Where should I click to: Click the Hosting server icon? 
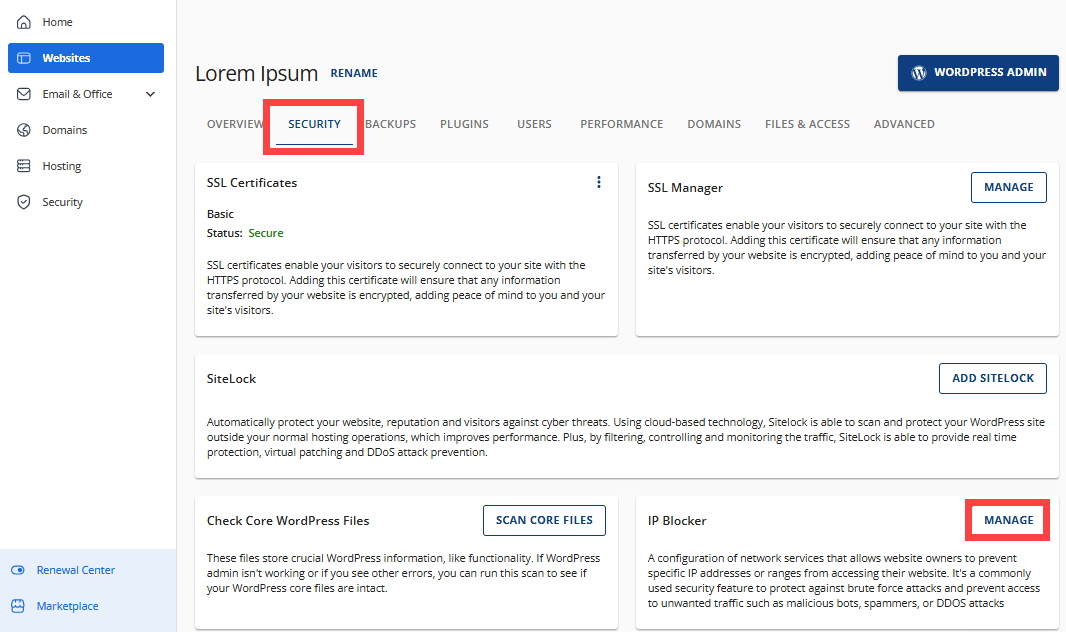24,166
